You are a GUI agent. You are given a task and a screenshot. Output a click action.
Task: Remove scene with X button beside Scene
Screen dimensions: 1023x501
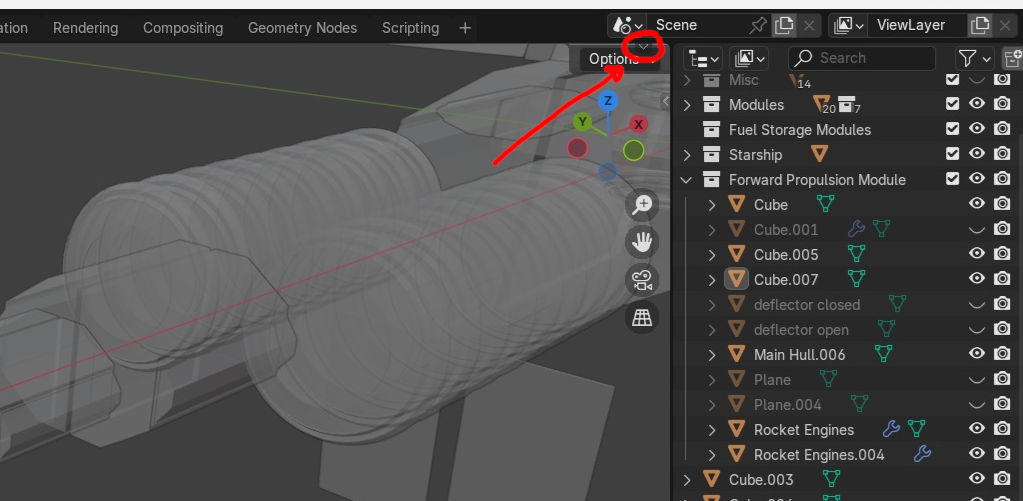click(808, 25)
